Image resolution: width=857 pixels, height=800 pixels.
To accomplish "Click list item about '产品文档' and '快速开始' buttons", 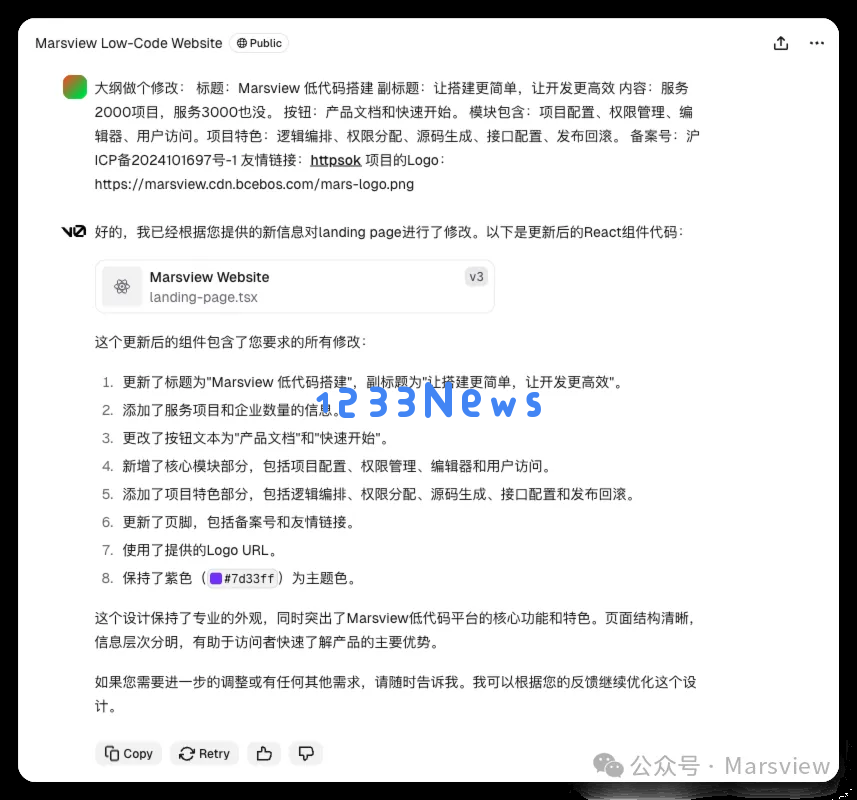I will [x=256, y=438].
